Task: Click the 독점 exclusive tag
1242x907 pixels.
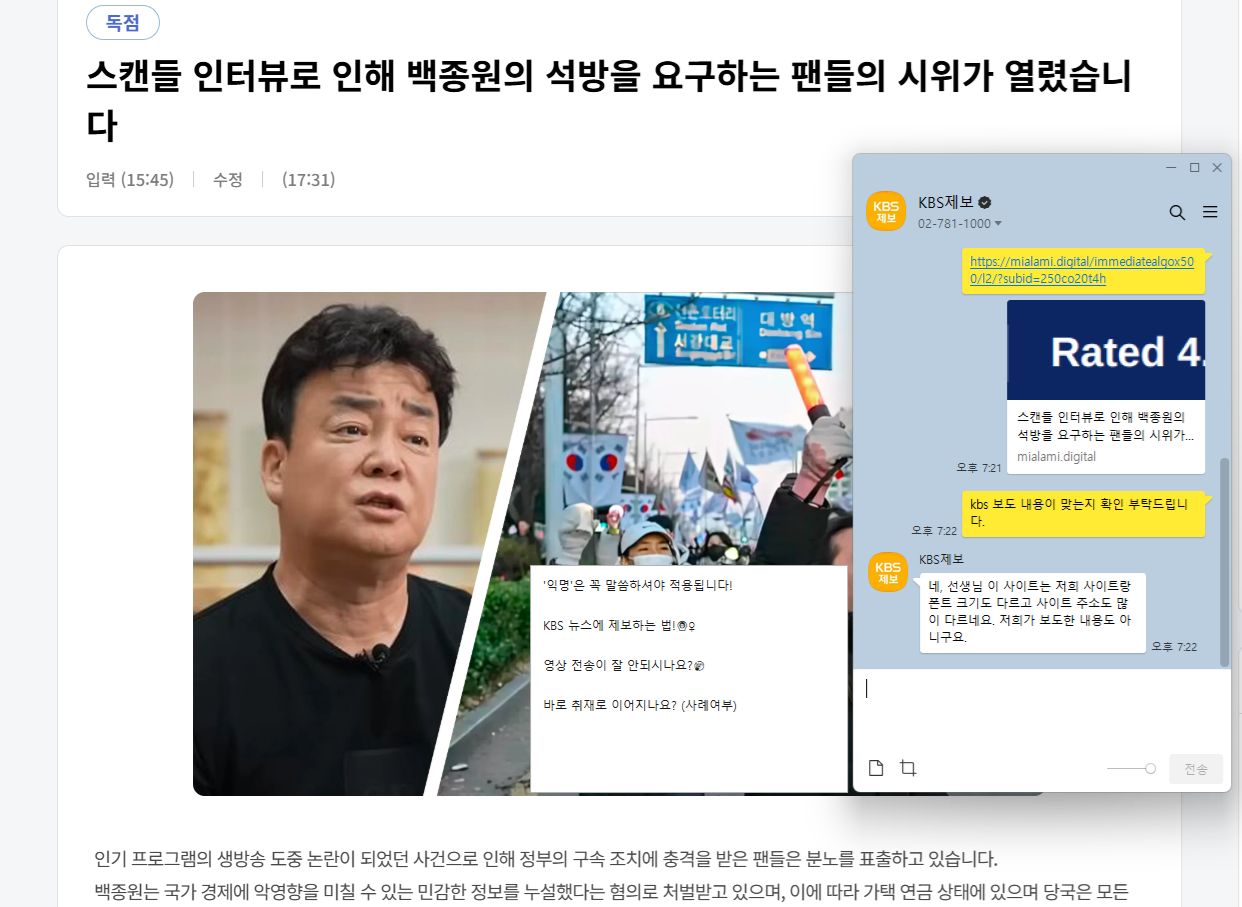Action: coord(123,22)
